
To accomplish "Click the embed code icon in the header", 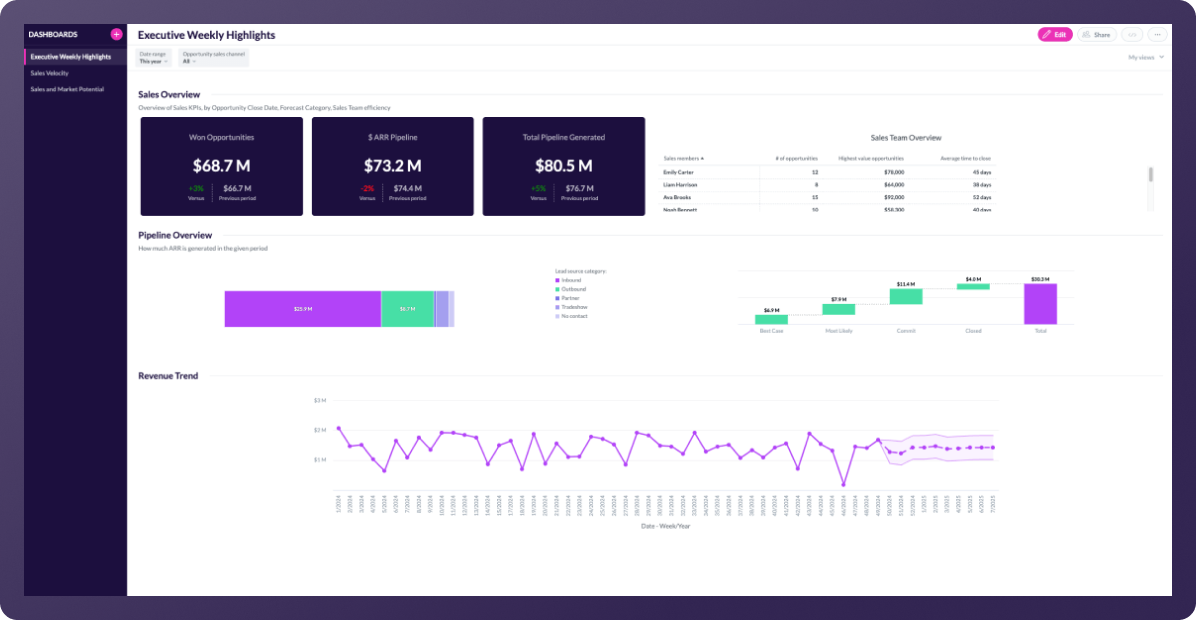I will (x=1131, y=34).
